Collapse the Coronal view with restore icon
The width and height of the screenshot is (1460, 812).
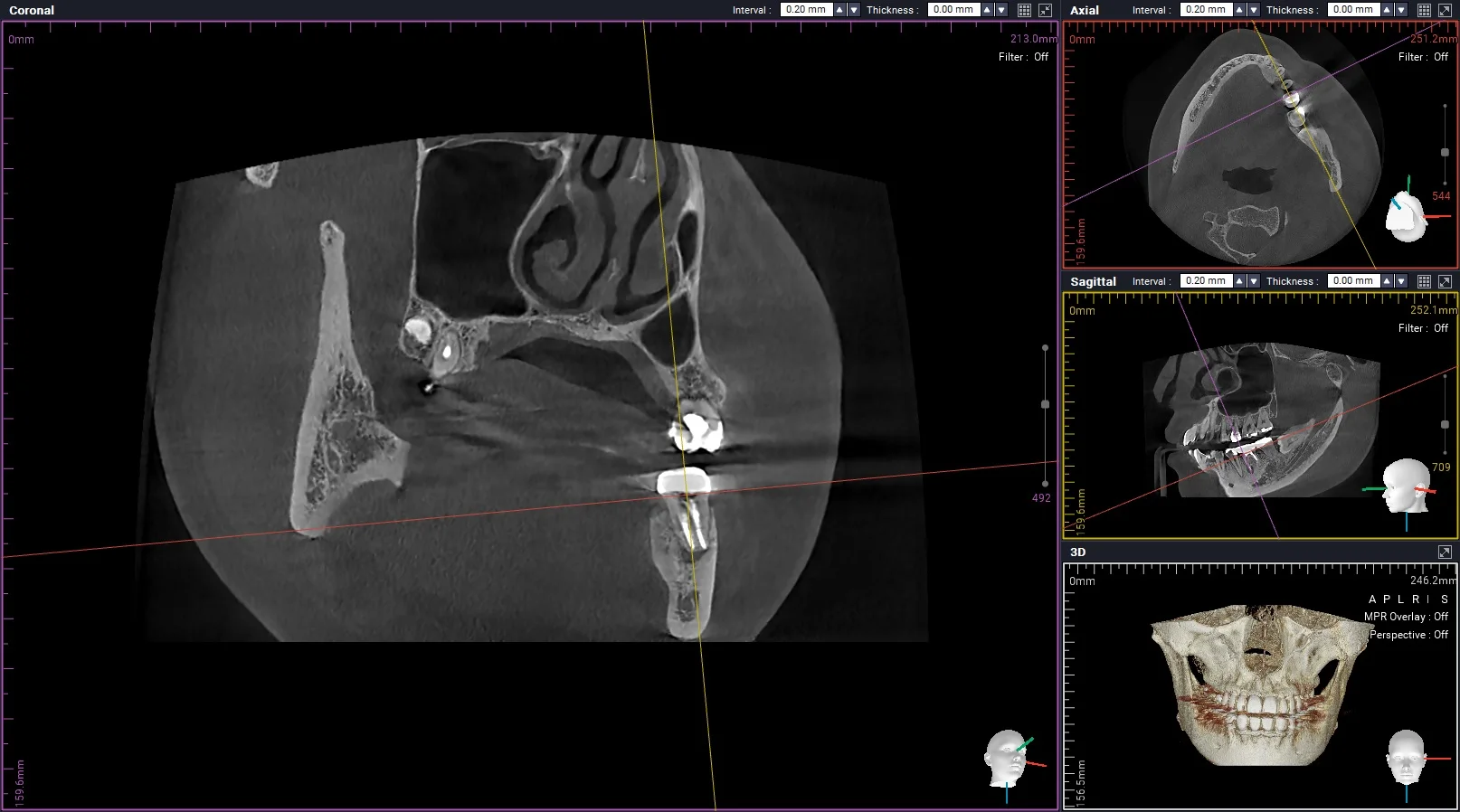point(1045,10)
